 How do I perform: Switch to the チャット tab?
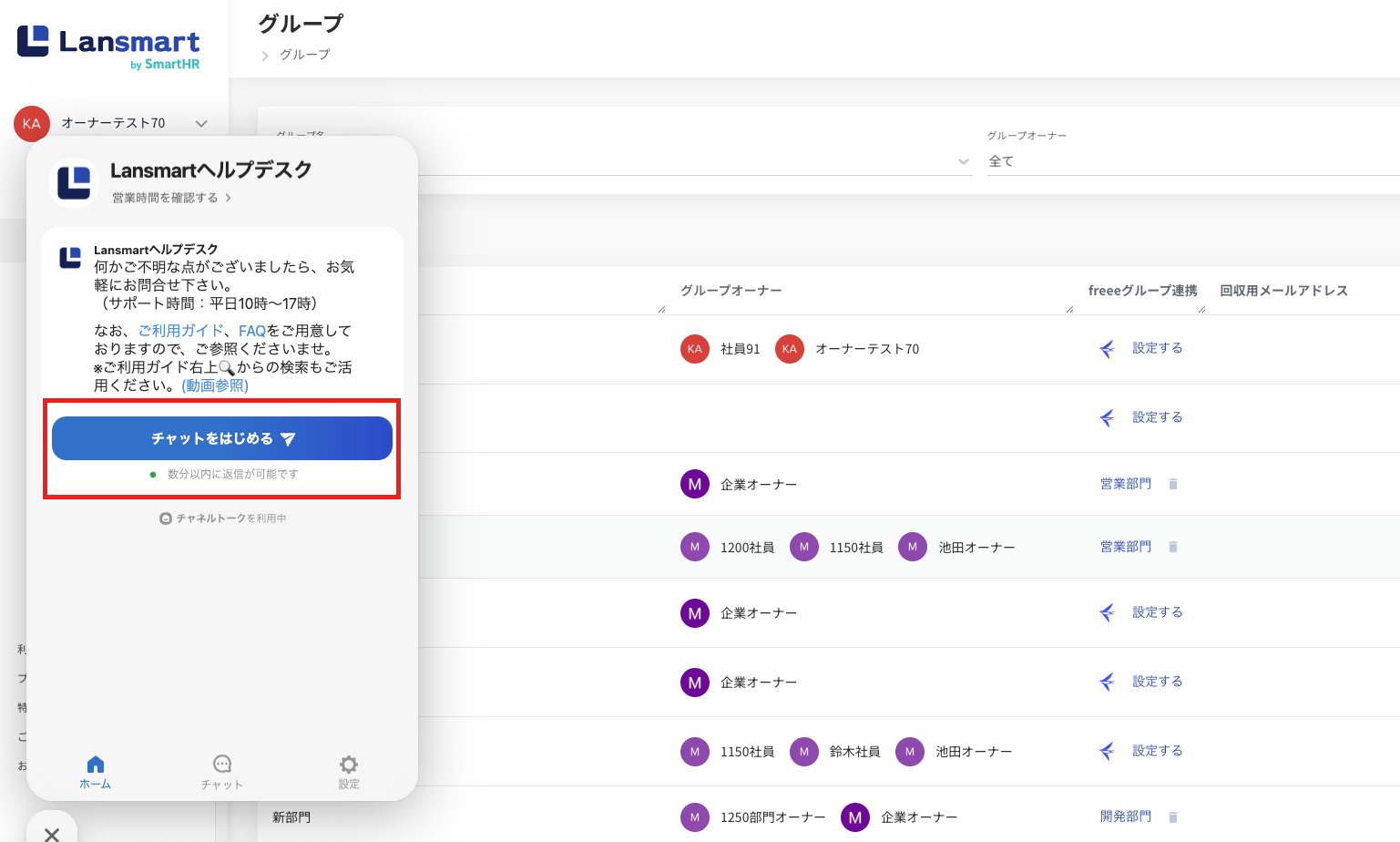click(x=221, y=771)
